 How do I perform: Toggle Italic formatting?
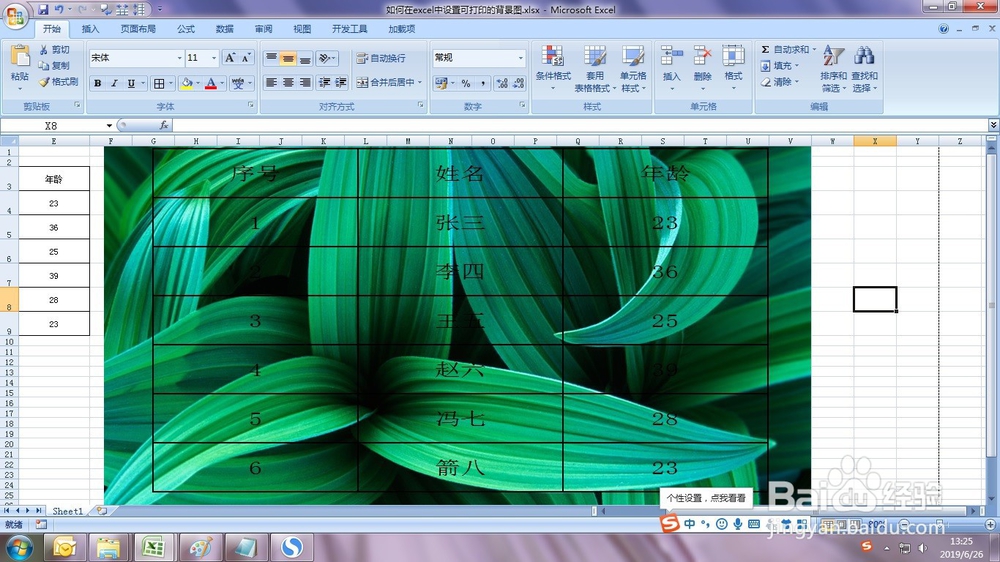(114, 83)
